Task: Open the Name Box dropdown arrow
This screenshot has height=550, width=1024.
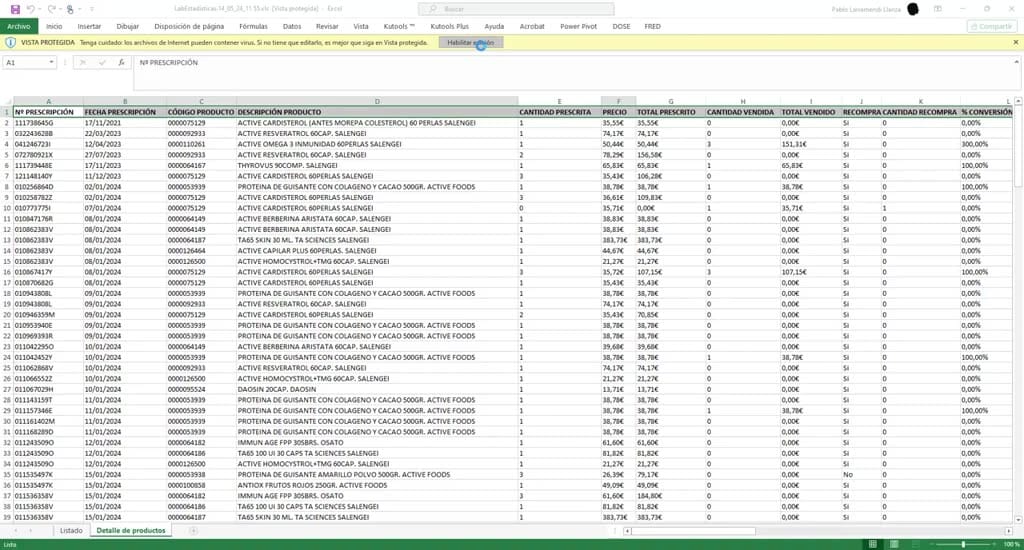Action: [51, 62]
